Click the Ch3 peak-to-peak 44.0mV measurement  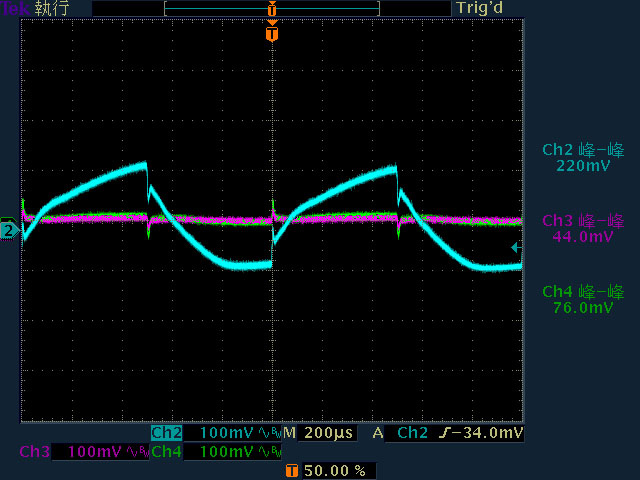click(x=583, y=228)
